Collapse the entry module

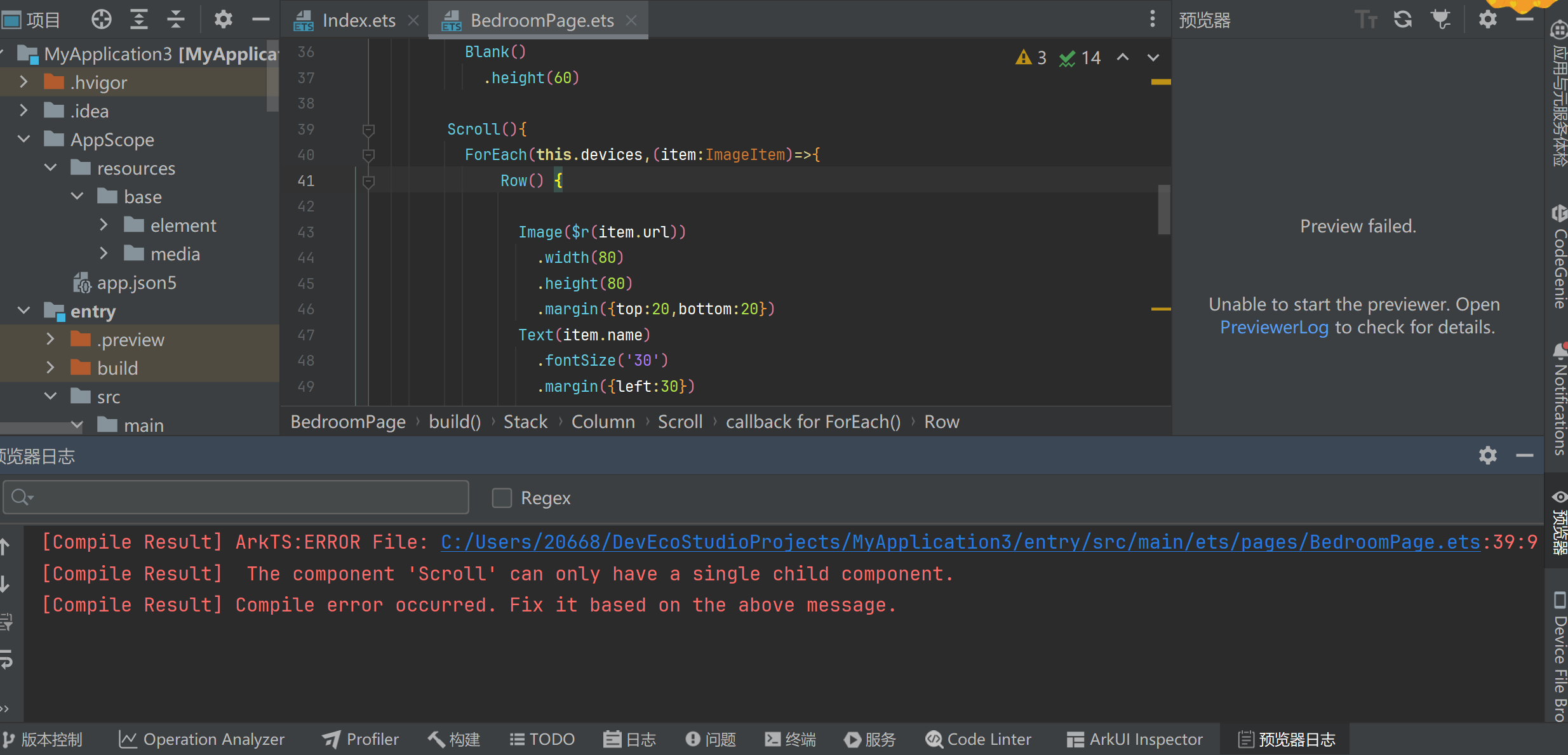pos(23,311)
